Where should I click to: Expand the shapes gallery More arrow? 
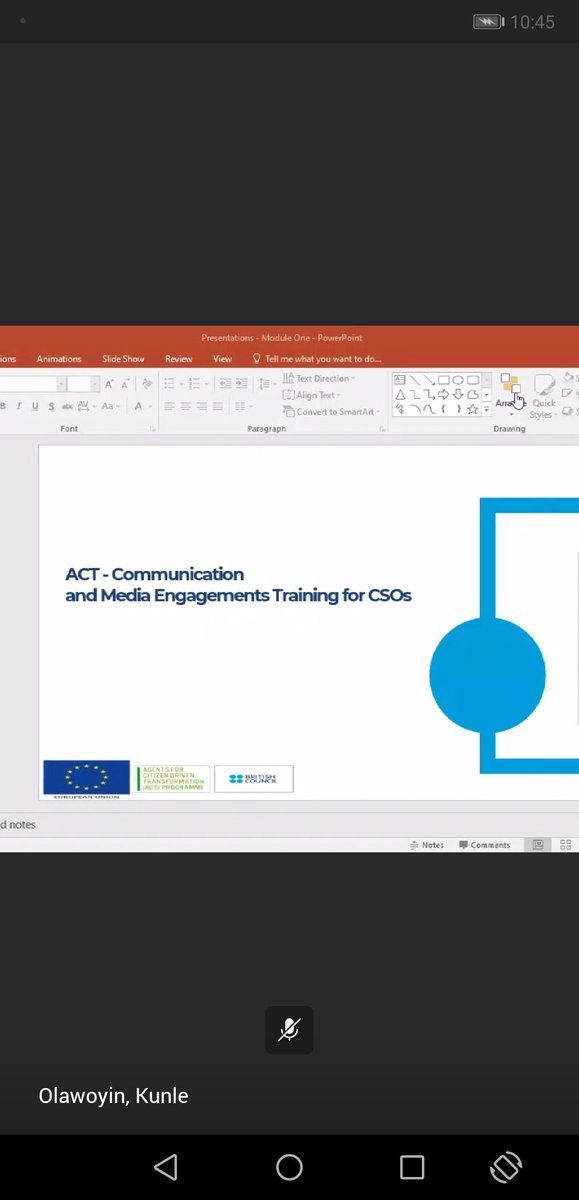pos(487,409)
